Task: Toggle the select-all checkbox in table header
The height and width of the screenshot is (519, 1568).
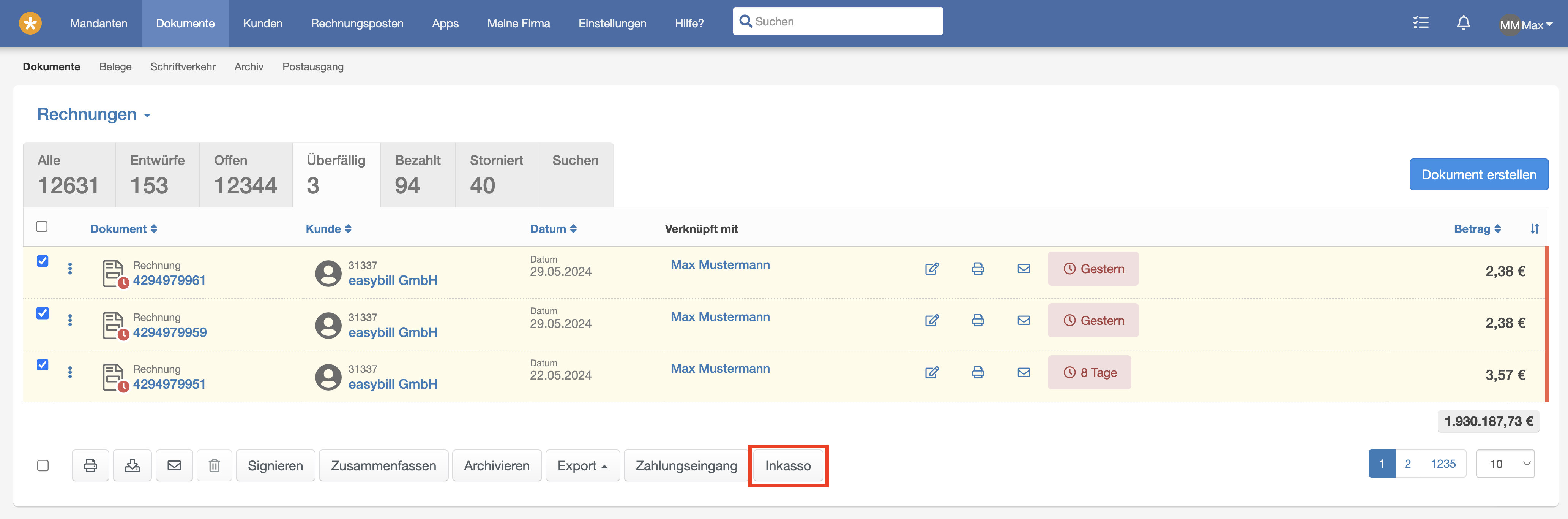Action: coord(42,226)
